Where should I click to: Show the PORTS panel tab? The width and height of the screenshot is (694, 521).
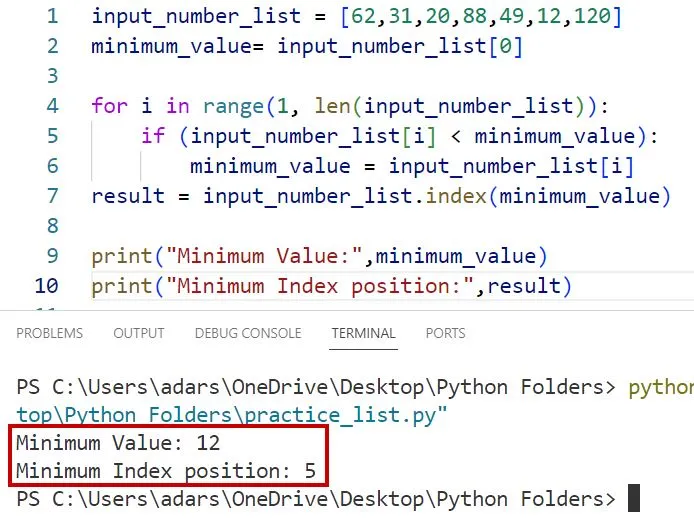tap(445, 333)
